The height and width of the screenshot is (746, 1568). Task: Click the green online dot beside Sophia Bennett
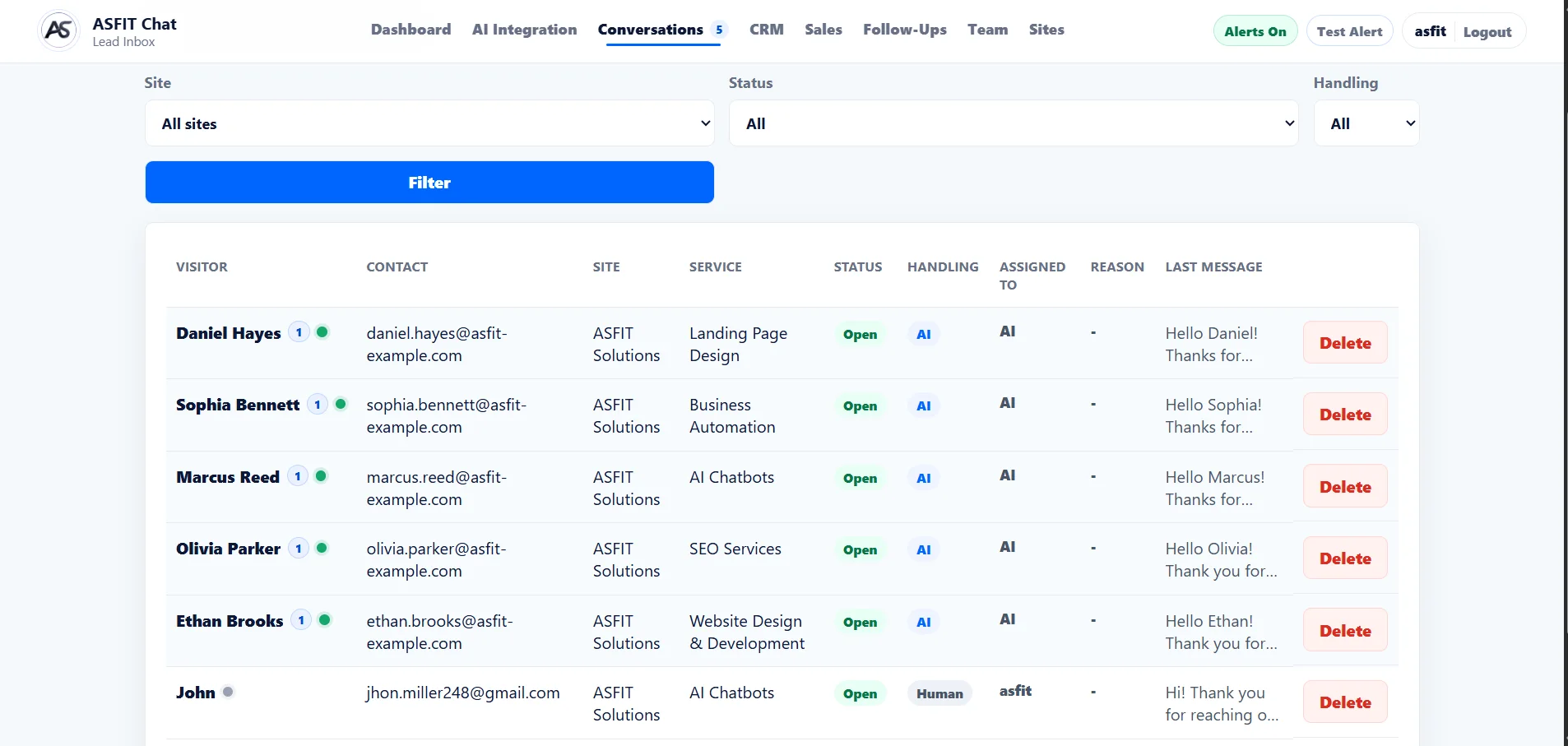[x=341, y=404]
